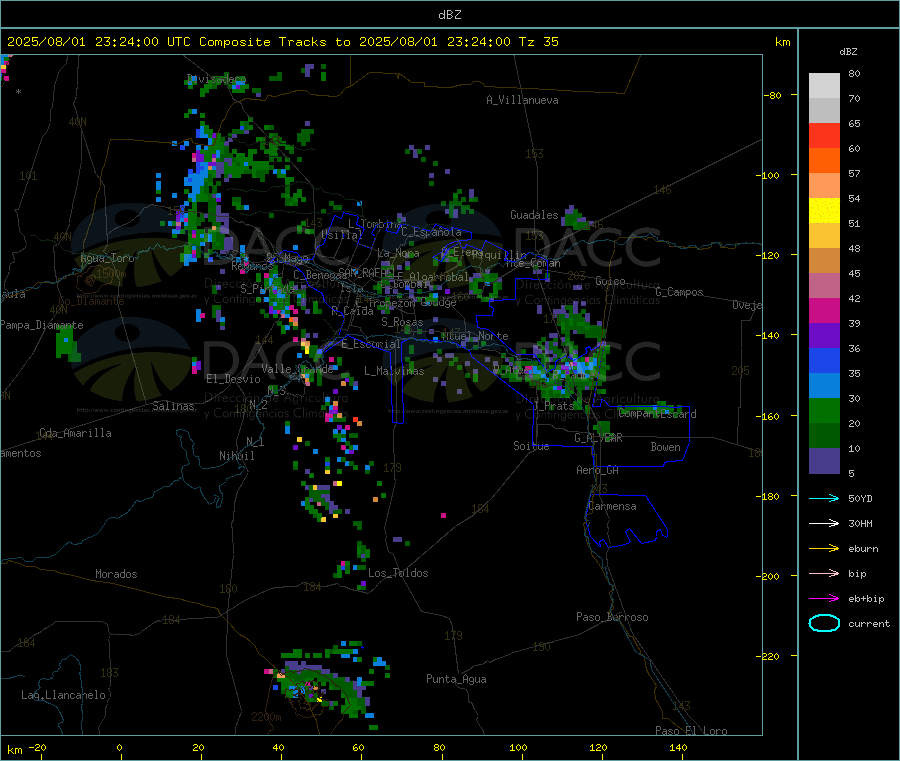Click the 35 dBZ light blue swatch
The width and height of the screenshot is (900, 761).
point(824,386)
